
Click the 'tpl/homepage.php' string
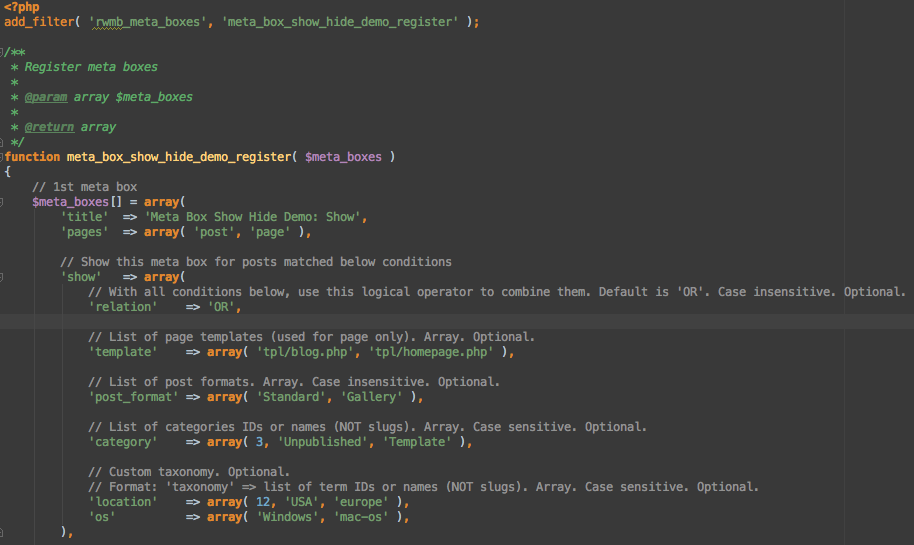[431, 352]
